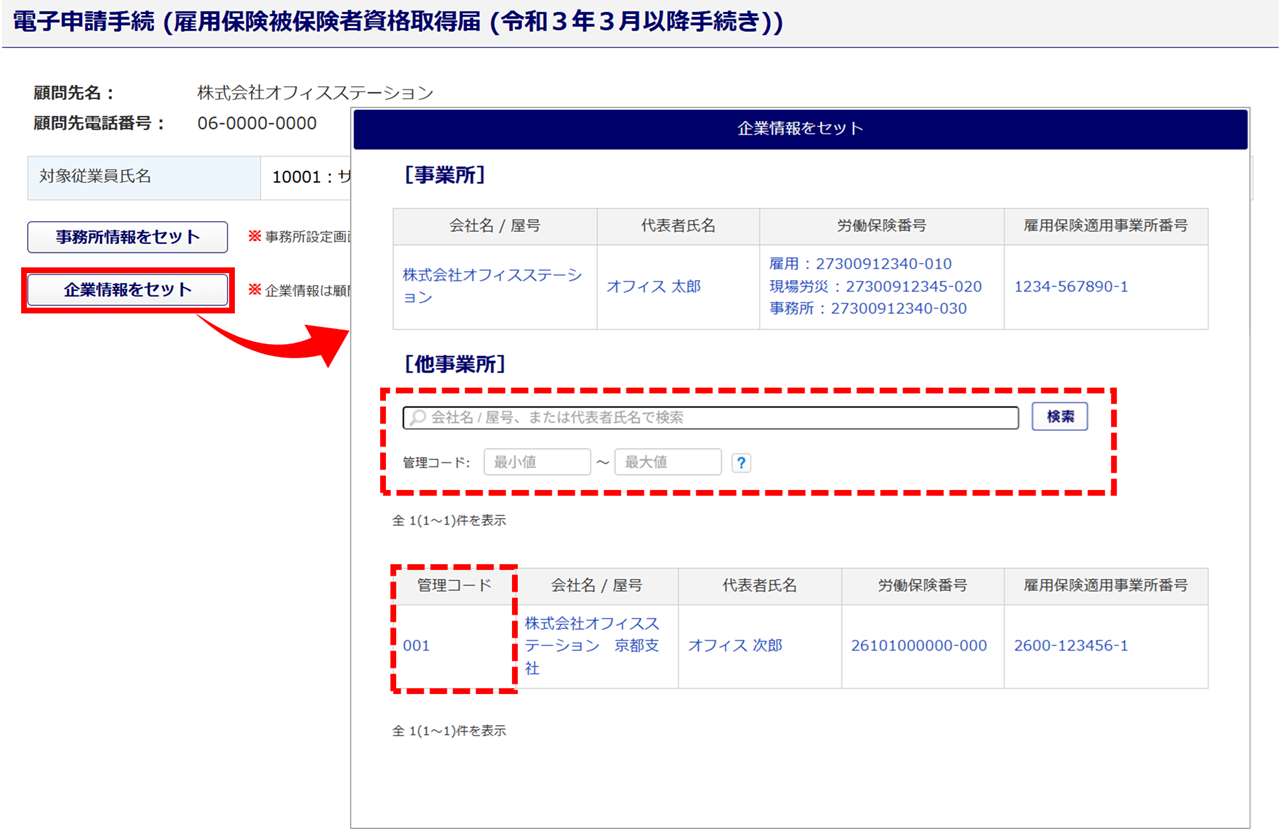1280x829 pixels.
Task: Select 雇用保険適用事業所番号 1234-567890-1
Action: coord(1071,286)
